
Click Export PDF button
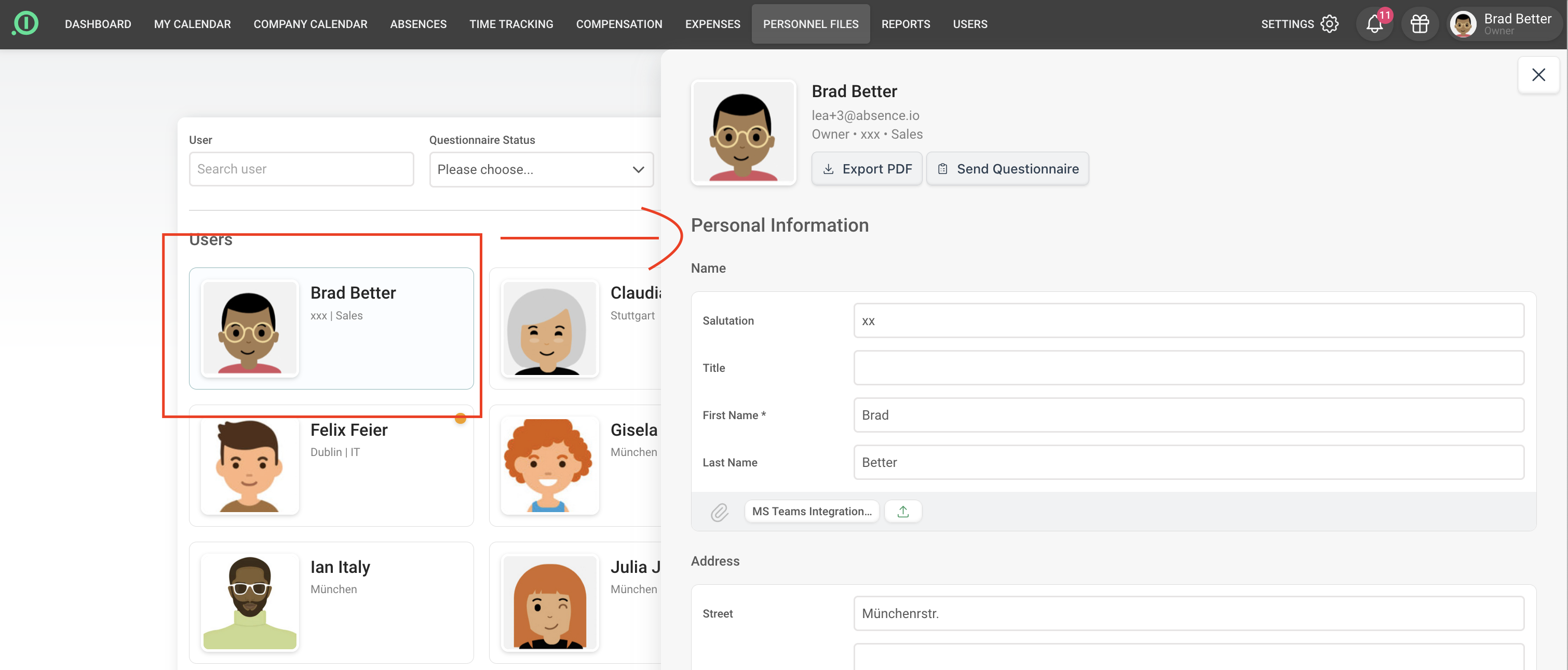tap(867, 169)
